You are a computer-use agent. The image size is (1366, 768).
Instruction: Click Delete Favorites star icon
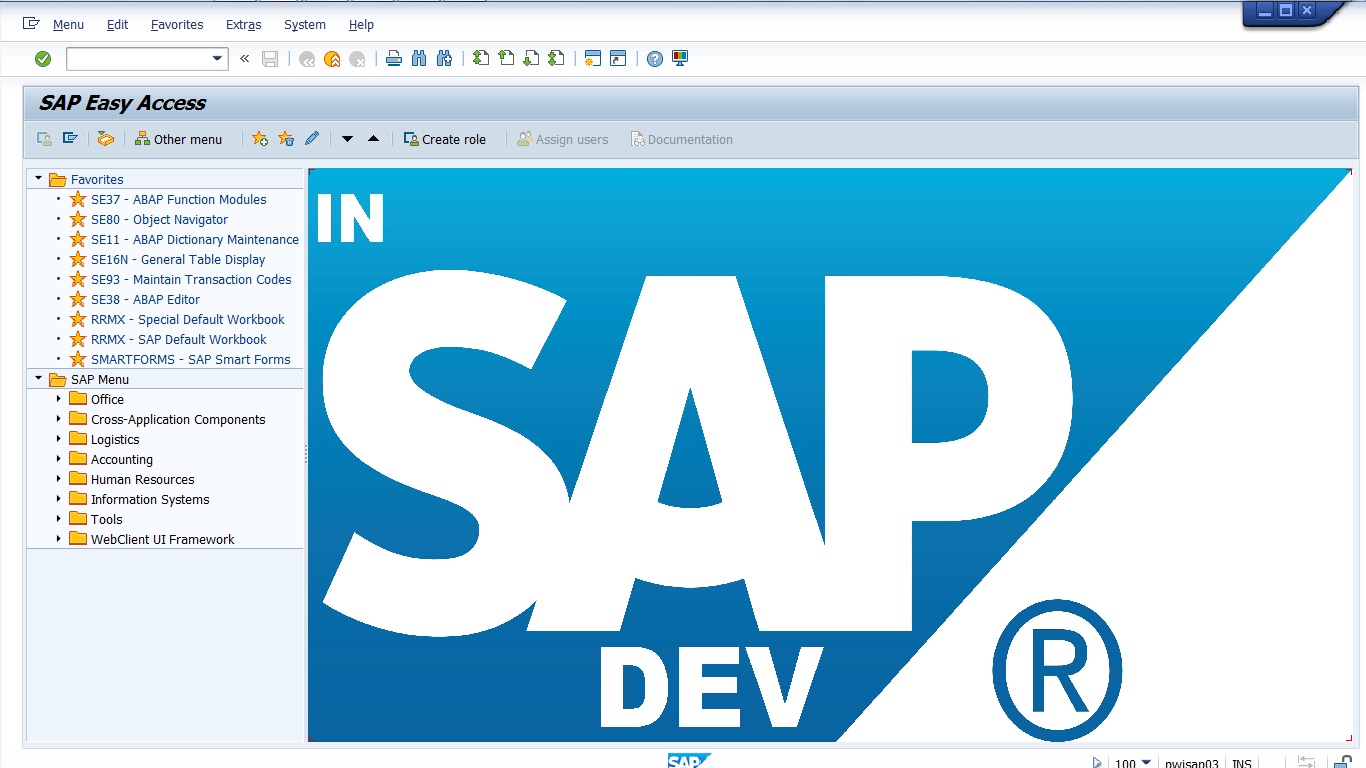coord(286,139)
